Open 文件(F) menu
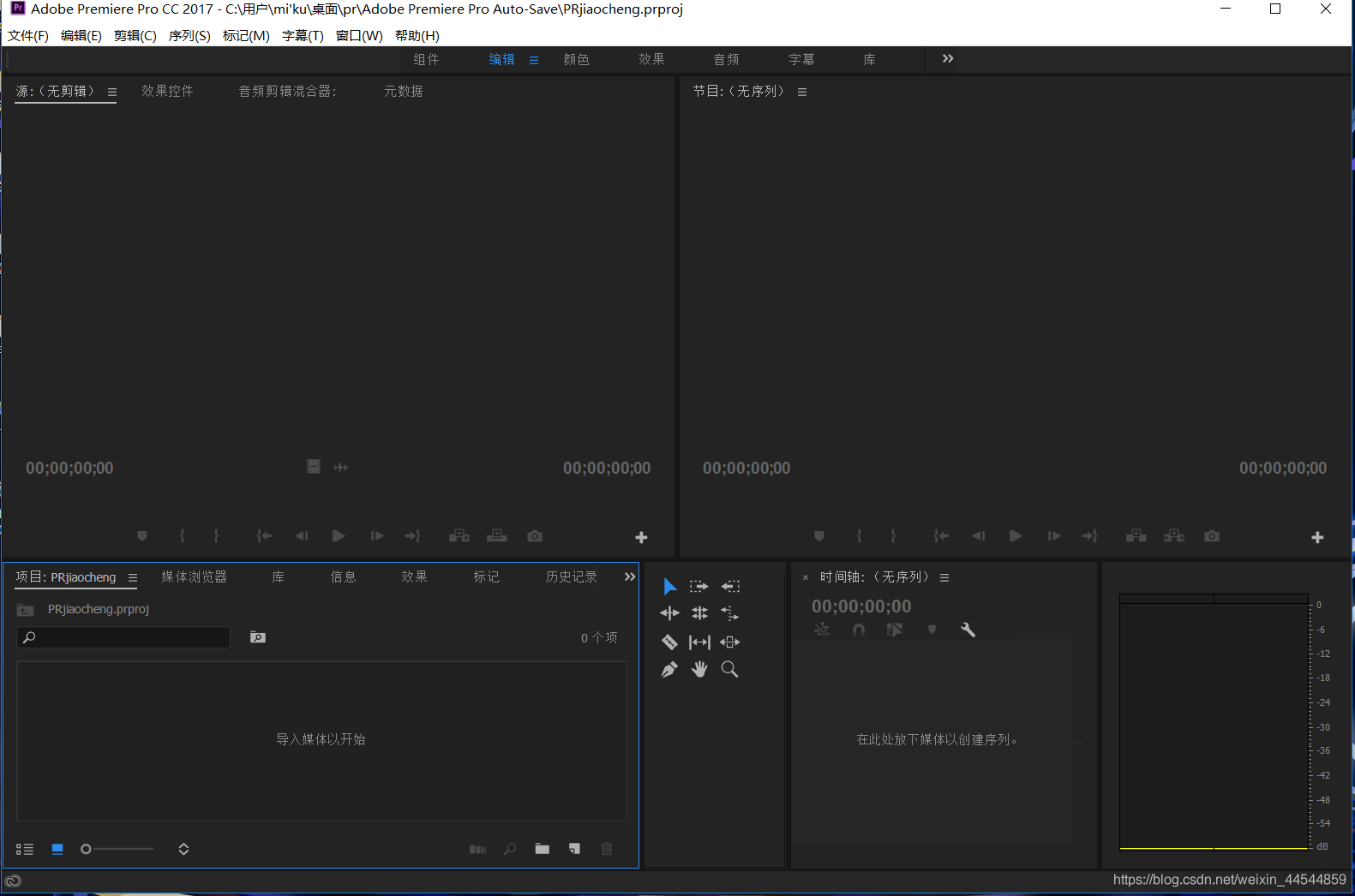The height and width of the screenshot is (896, 1355). pyautogui.click(x=28, y=35)
